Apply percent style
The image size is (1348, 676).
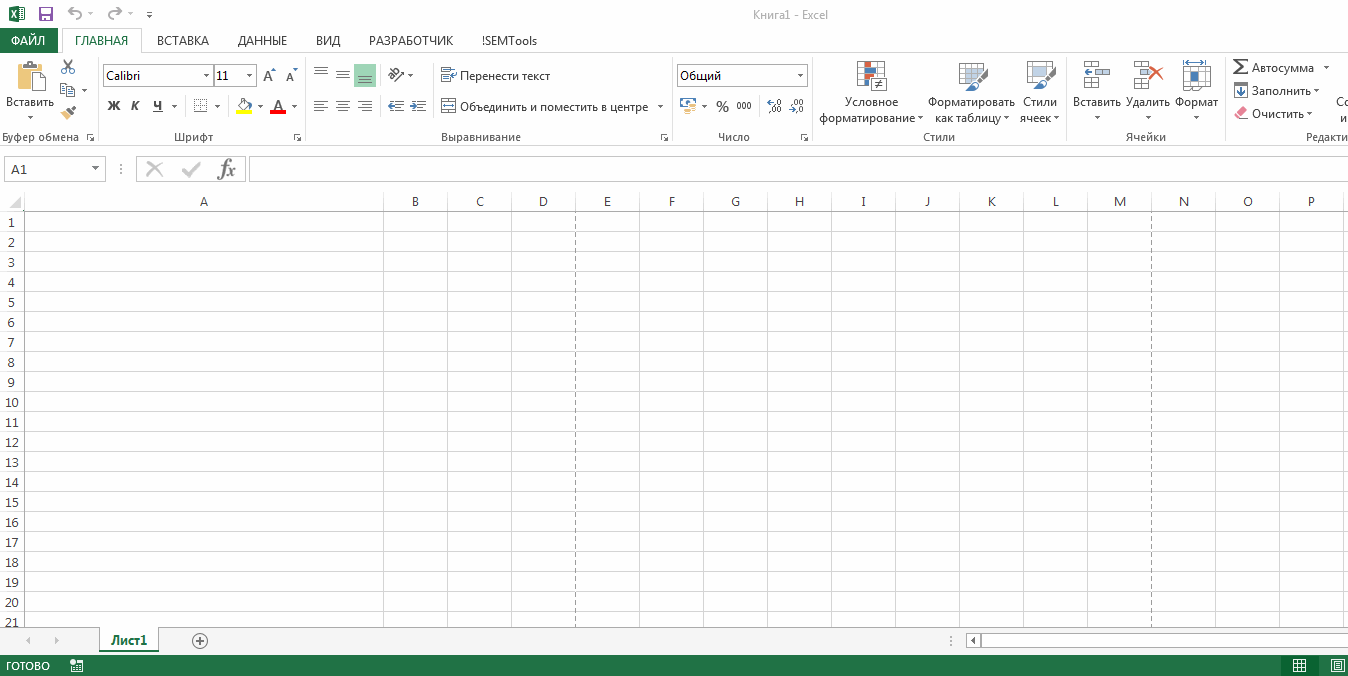pyautogui.click(x=722, y=106)
